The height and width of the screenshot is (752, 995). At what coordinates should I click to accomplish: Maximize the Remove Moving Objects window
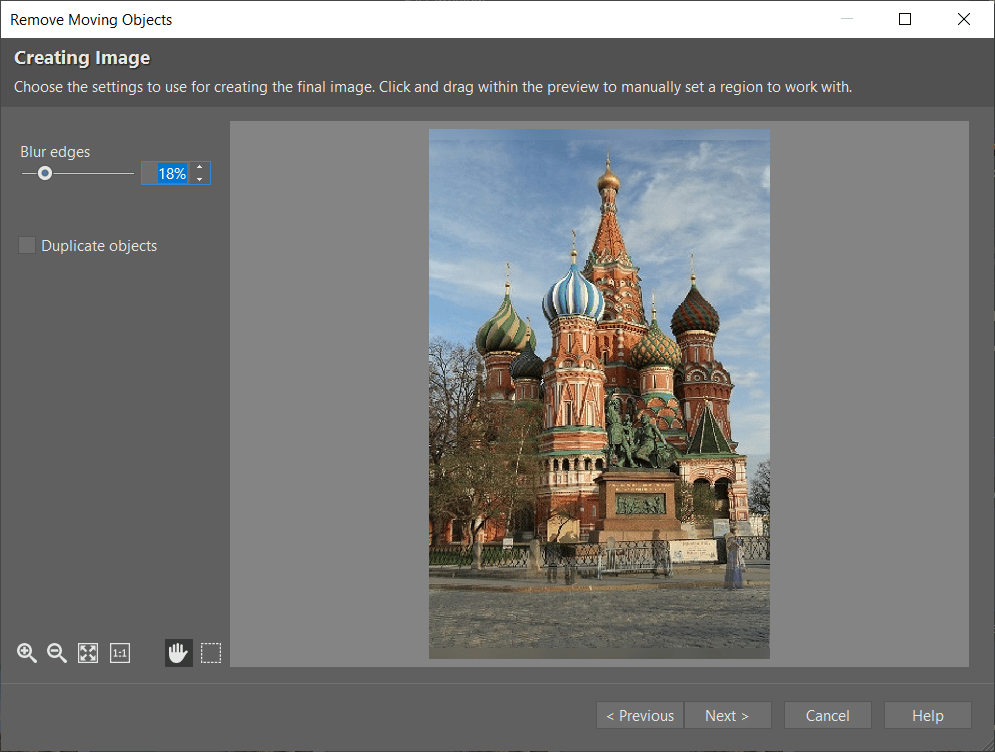pos(905,19)
